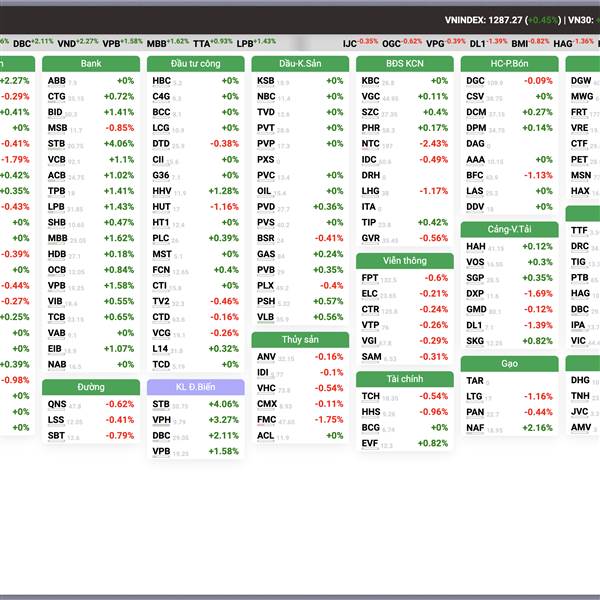This screenshot has height=600, width=600.
Task: Select EVF stock row +0.82%
Action: (405, 443)
